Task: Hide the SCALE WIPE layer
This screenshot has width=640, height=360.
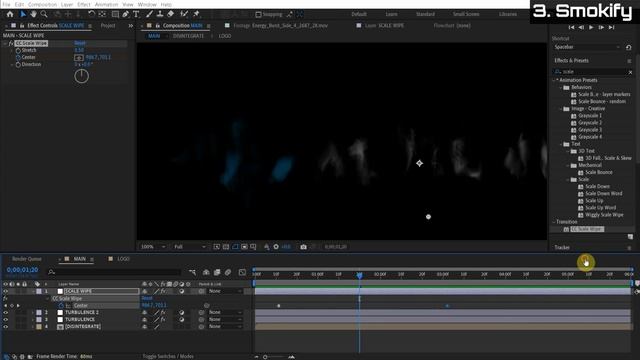Action: tap(5, 291)
